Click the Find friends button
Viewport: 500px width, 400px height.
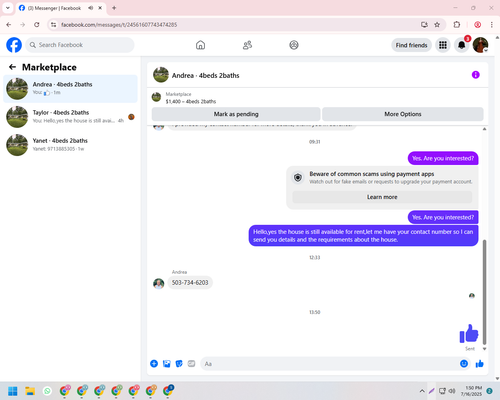411,45
